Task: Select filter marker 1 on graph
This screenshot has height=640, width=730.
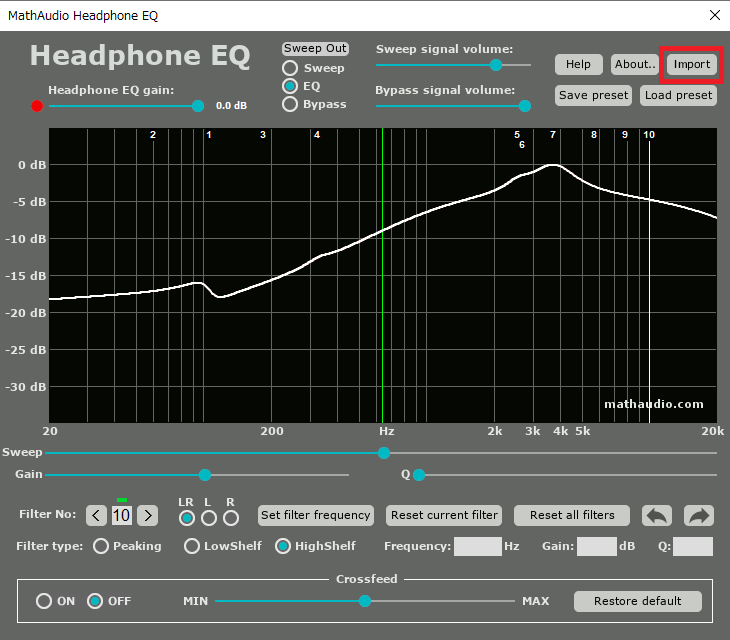Action: (209, 135)
